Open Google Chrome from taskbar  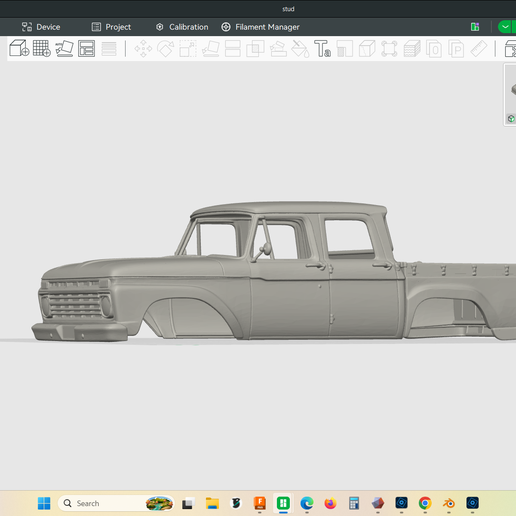(x=425, y=503)
